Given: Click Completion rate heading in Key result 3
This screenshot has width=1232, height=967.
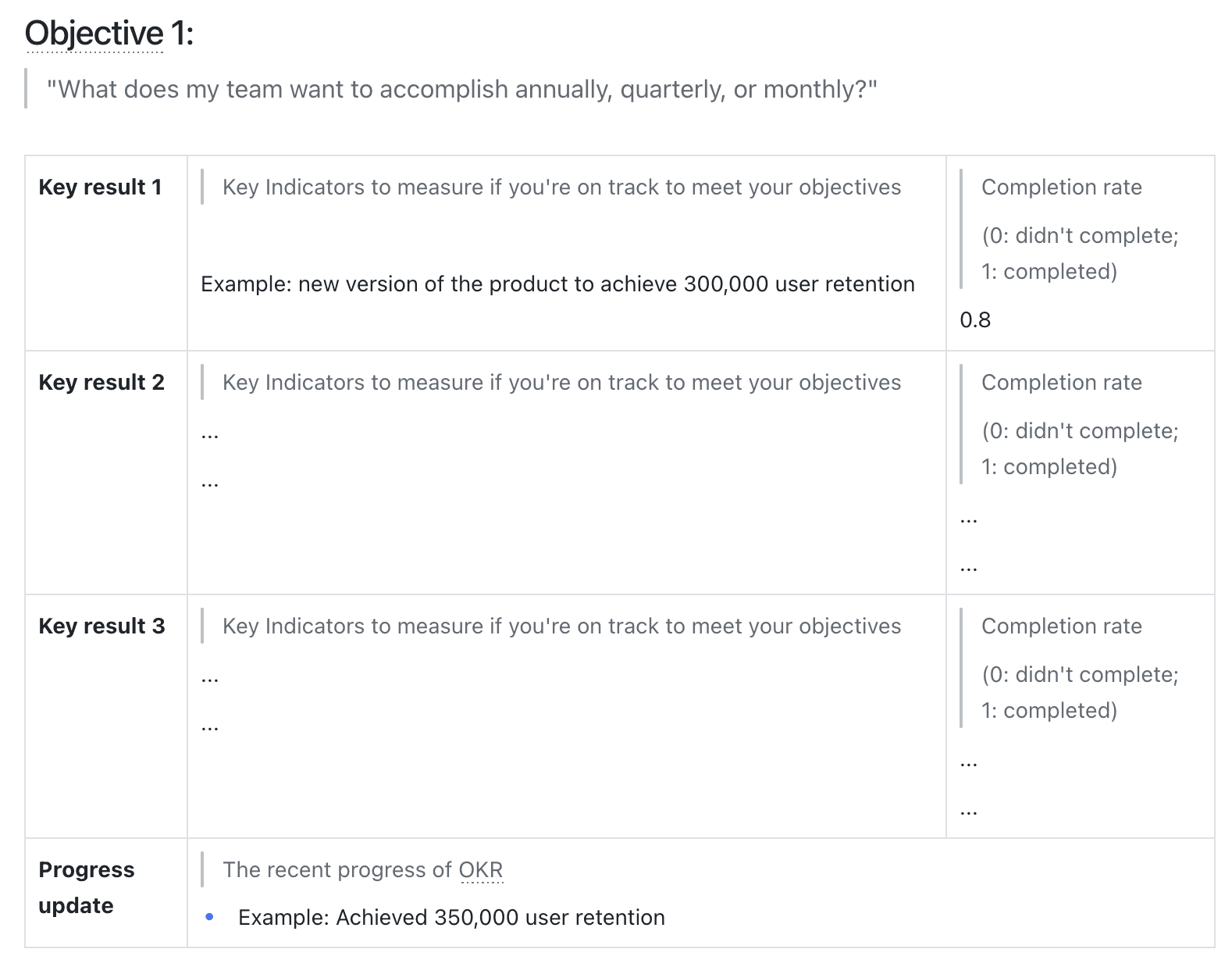Looking at the screenshot, I should click(1061, 626).
